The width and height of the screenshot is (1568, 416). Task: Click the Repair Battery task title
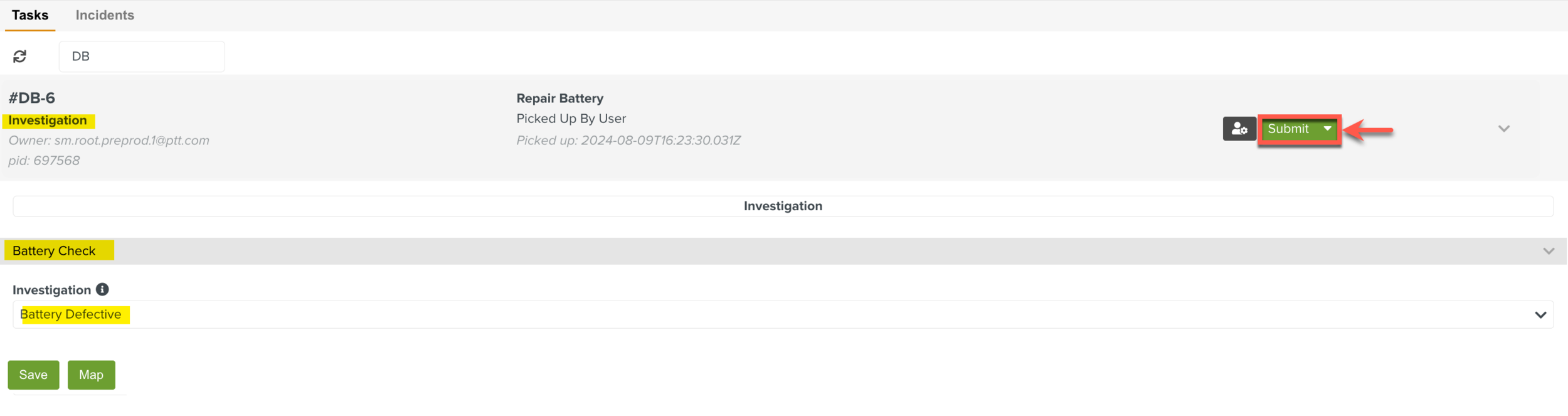point(559,98)
